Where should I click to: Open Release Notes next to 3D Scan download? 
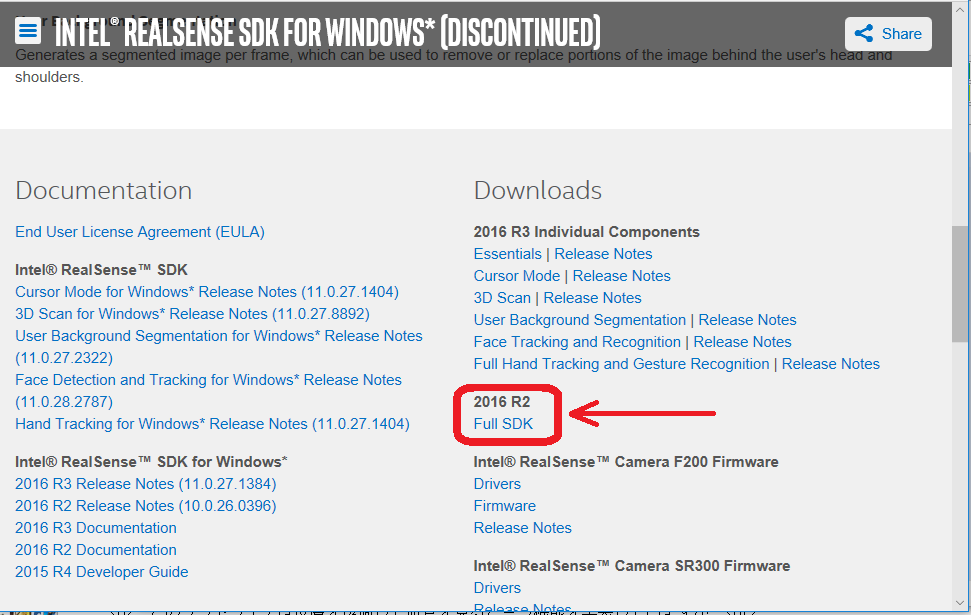click(x=593, y=298)
